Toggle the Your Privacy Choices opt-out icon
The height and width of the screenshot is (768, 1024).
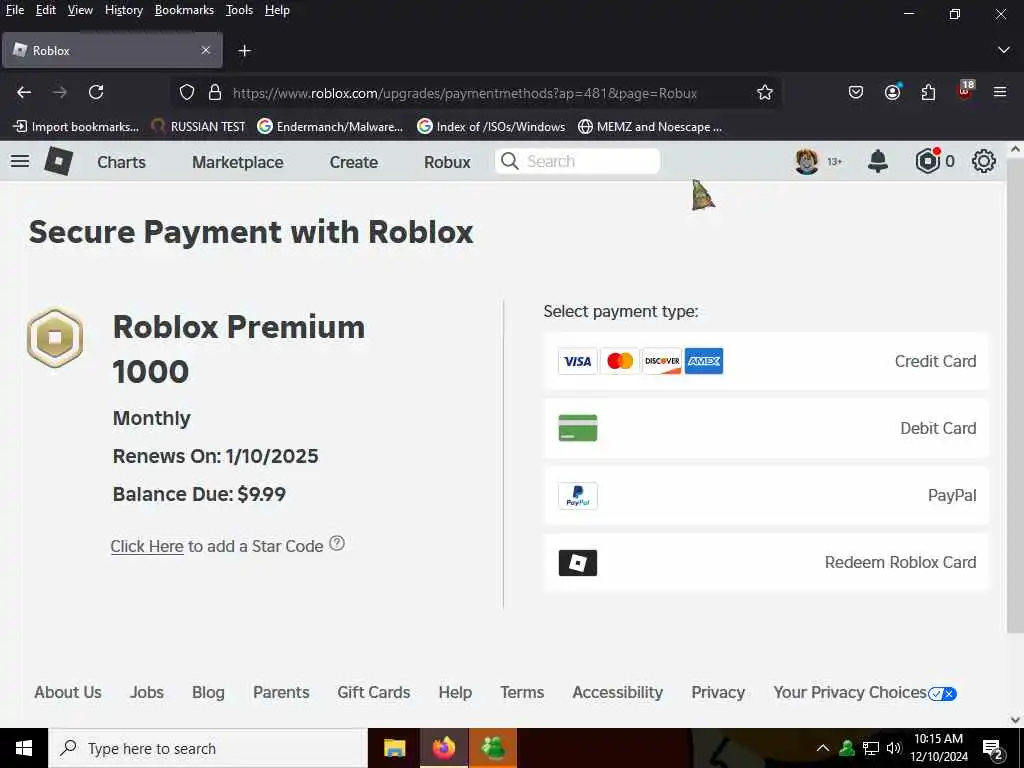tap(942, 694)
